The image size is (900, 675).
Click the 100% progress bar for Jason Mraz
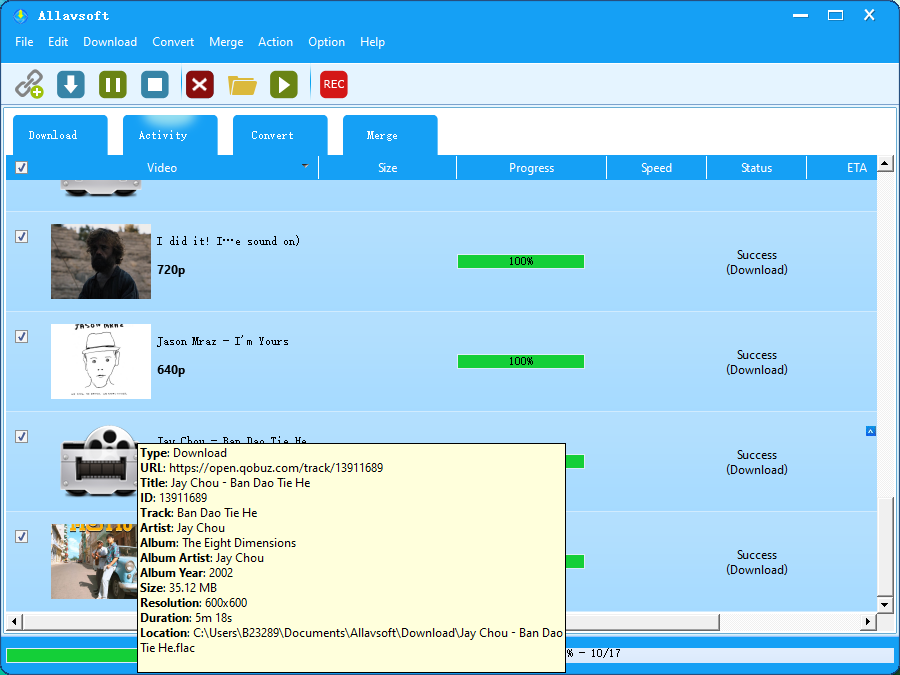click(520, 361)
